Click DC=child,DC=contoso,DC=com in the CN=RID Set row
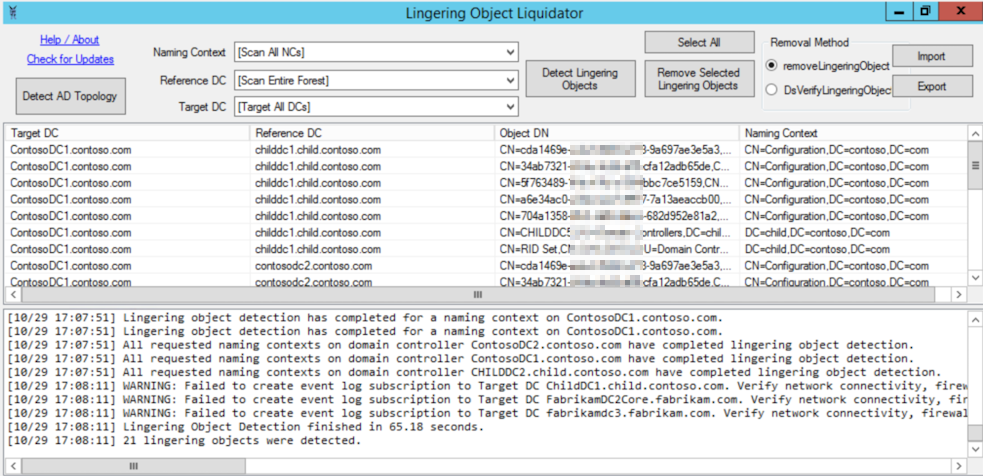Screen dimensions: 983x476 point(817,249)
